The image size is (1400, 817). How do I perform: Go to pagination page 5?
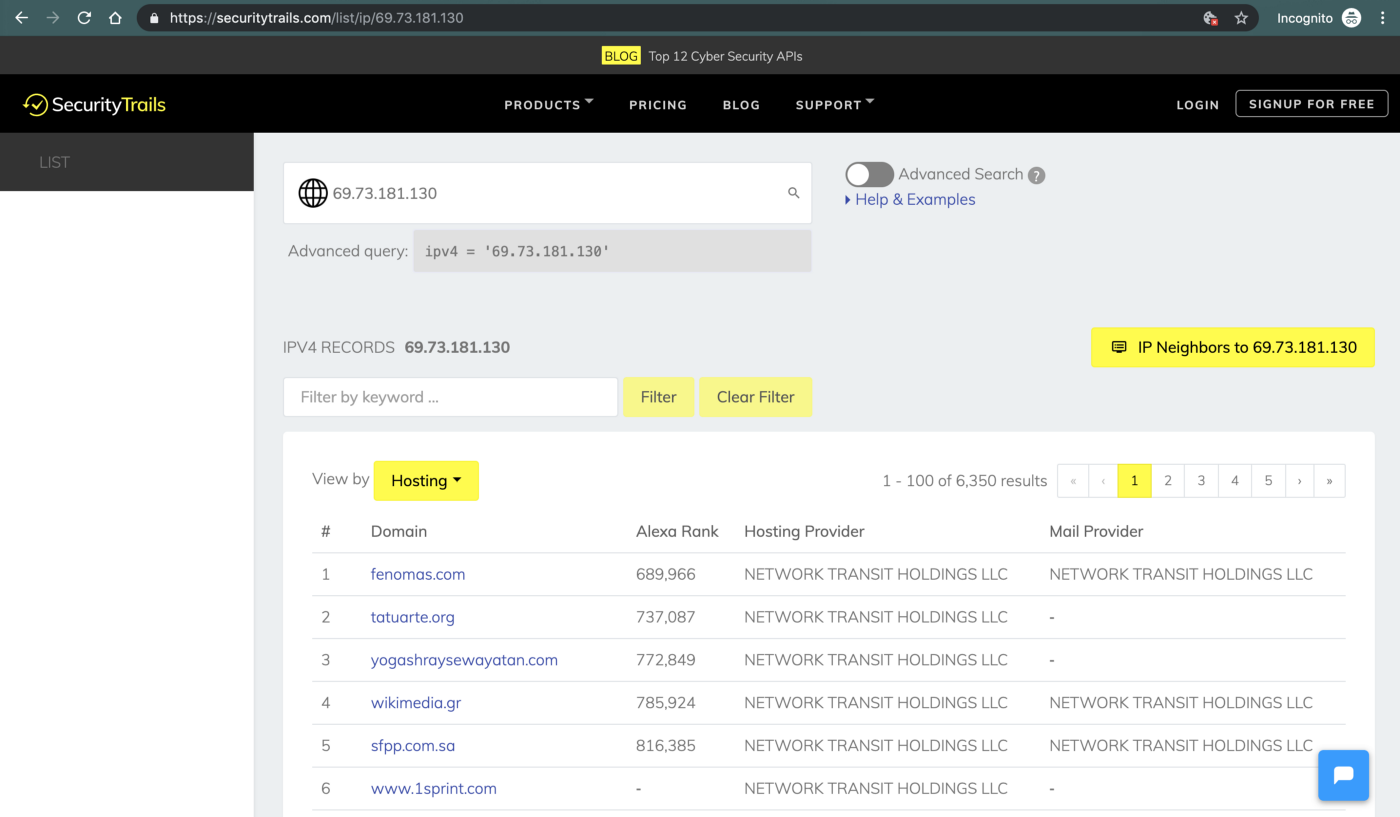[x=1268, y=481]
